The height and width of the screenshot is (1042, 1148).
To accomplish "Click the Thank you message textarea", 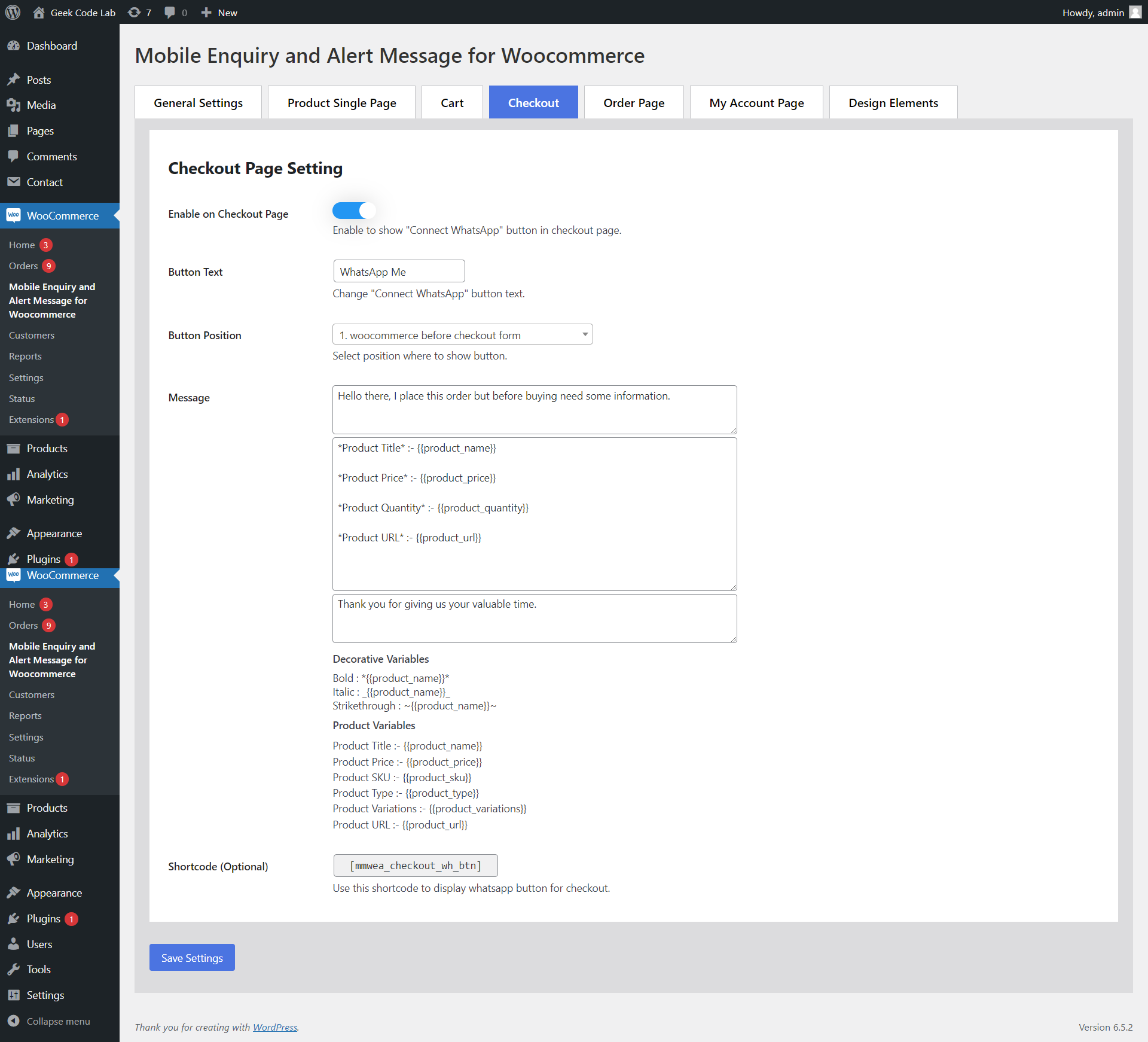I will pyautogui.click(x=535, y=619).
